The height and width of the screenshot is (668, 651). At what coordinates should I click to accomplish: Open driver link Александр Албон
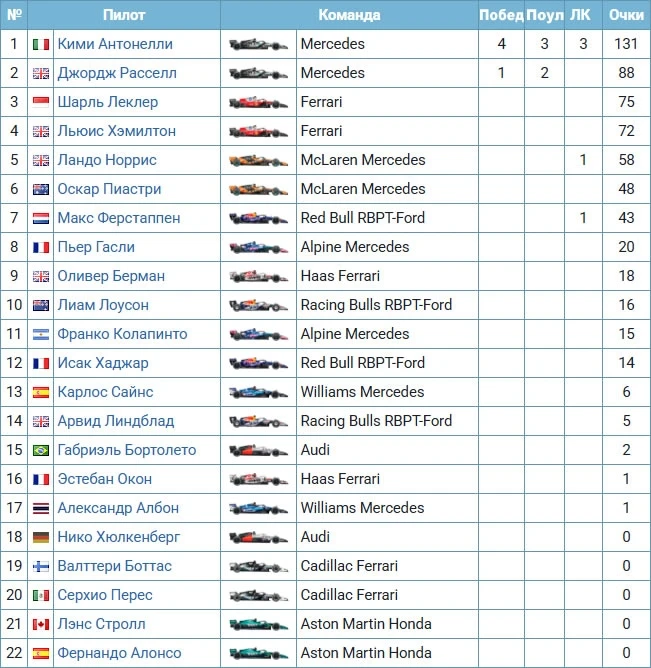(118, 507)
